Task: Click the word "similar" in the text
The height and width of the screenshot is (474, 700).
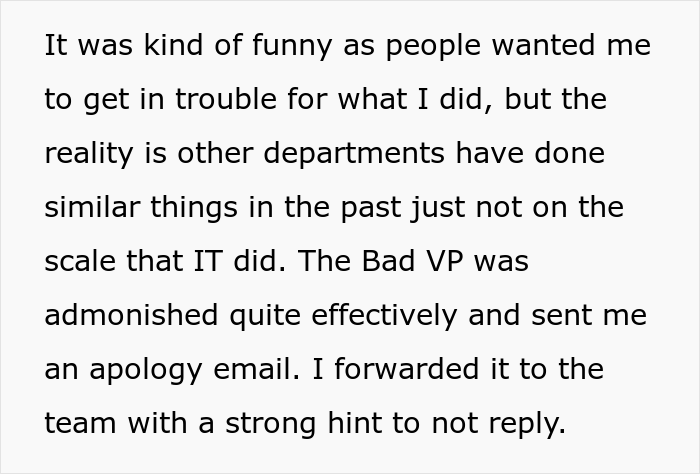Action: (88, 208)
